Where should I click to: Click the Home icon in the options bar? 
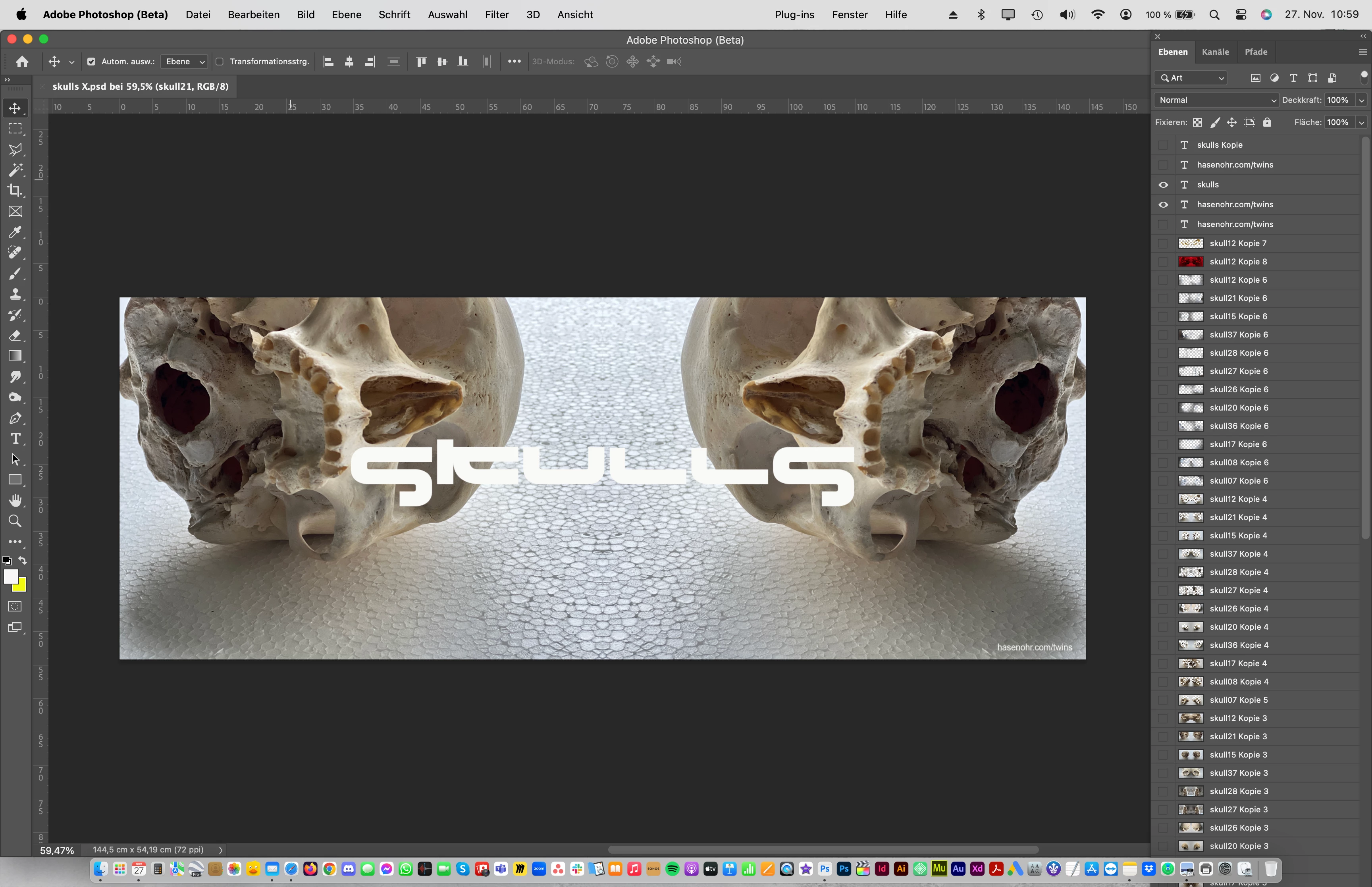coord(22,62)
